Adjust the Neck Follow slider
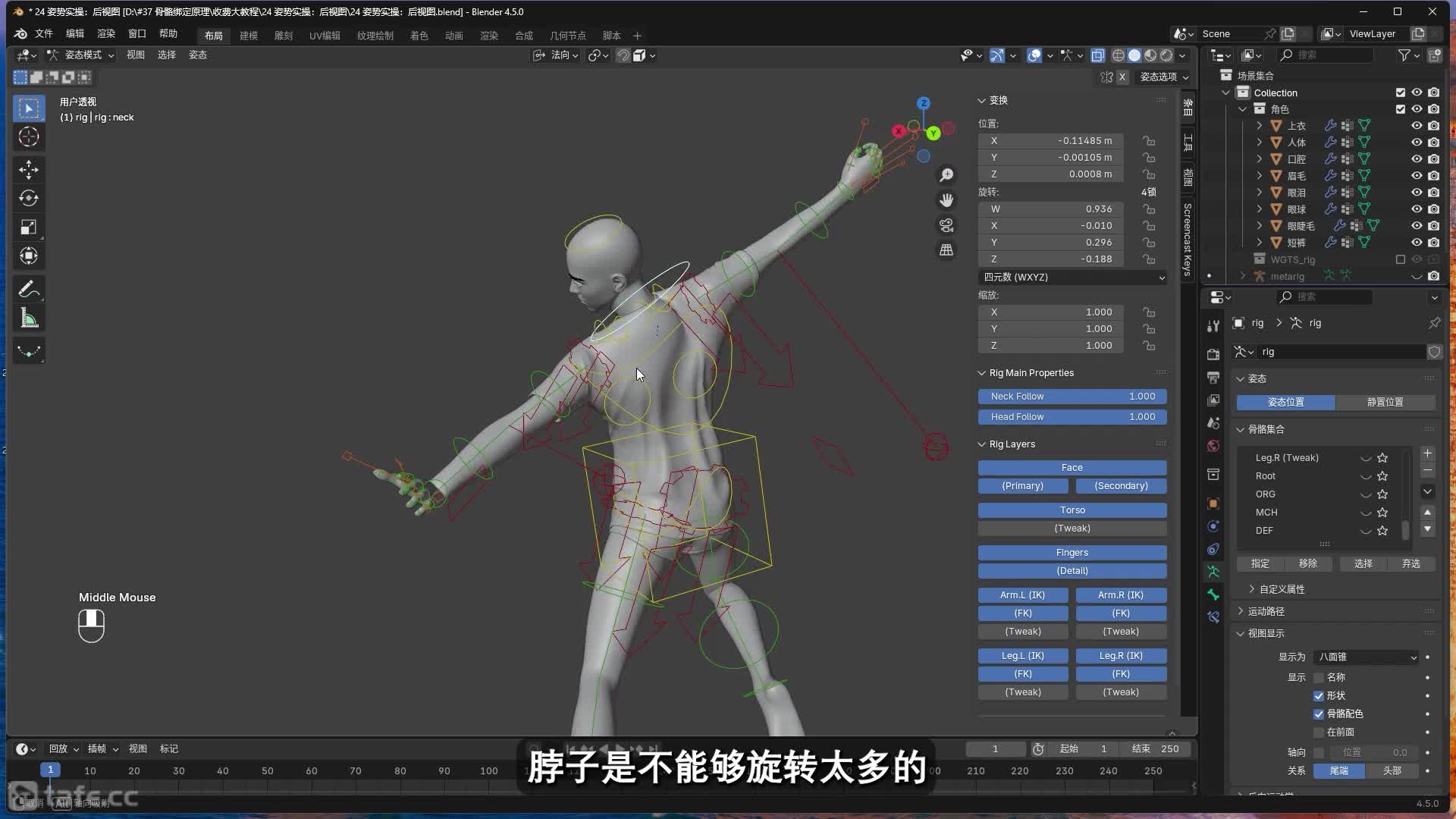Image resolution: width=1456 pixels, height=819 pixels. point(1072,397)
